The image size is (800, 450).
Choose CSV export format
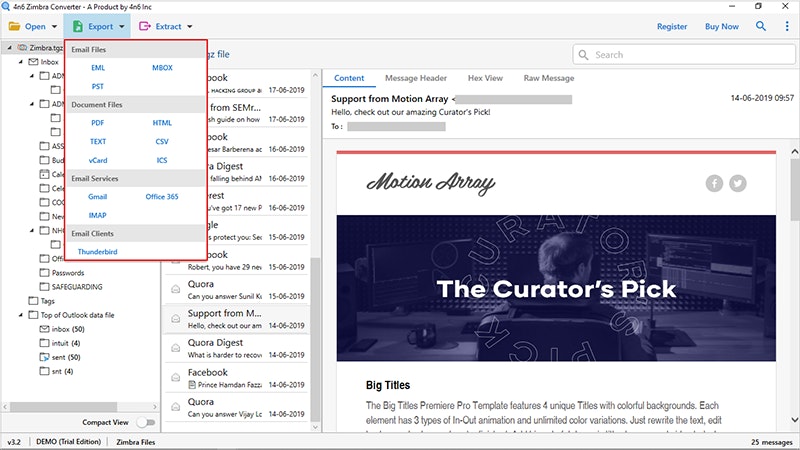162,142
